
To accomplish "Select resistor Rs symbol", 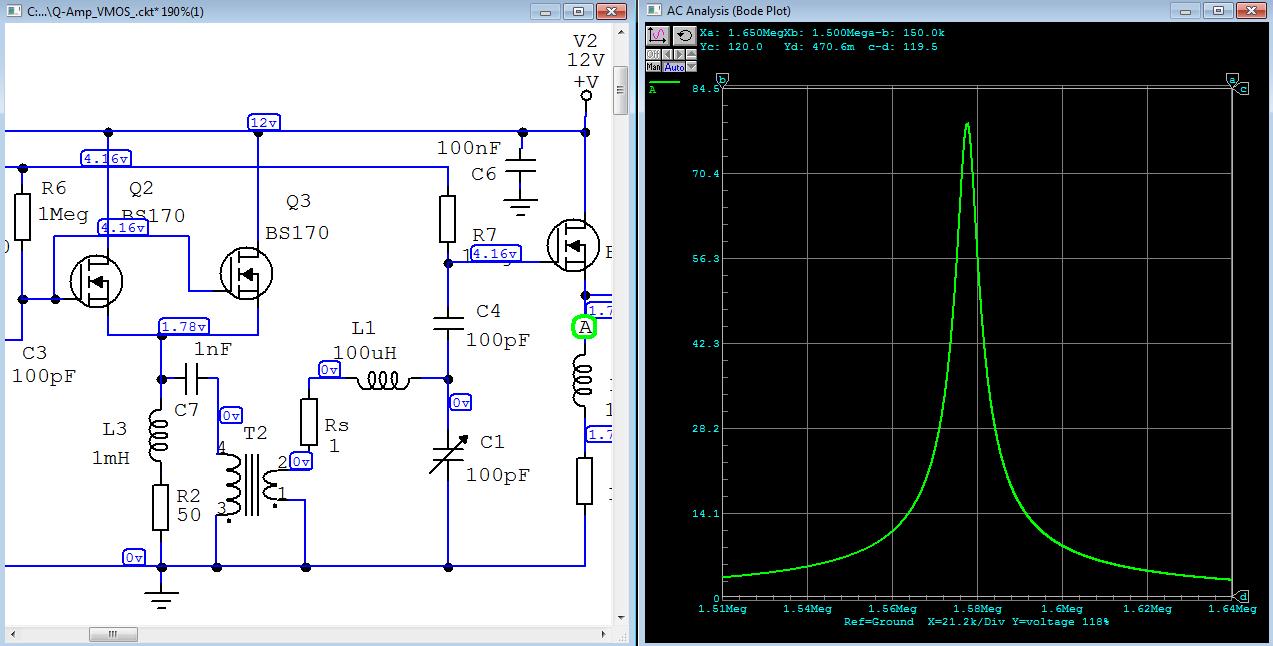I will (x=310, y=421).
